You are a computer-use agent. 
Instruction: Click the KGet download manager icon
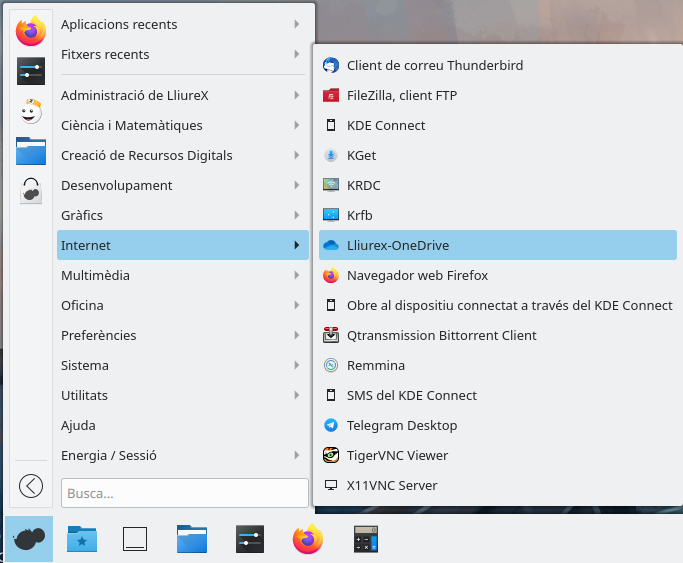(x=331, y=156)
